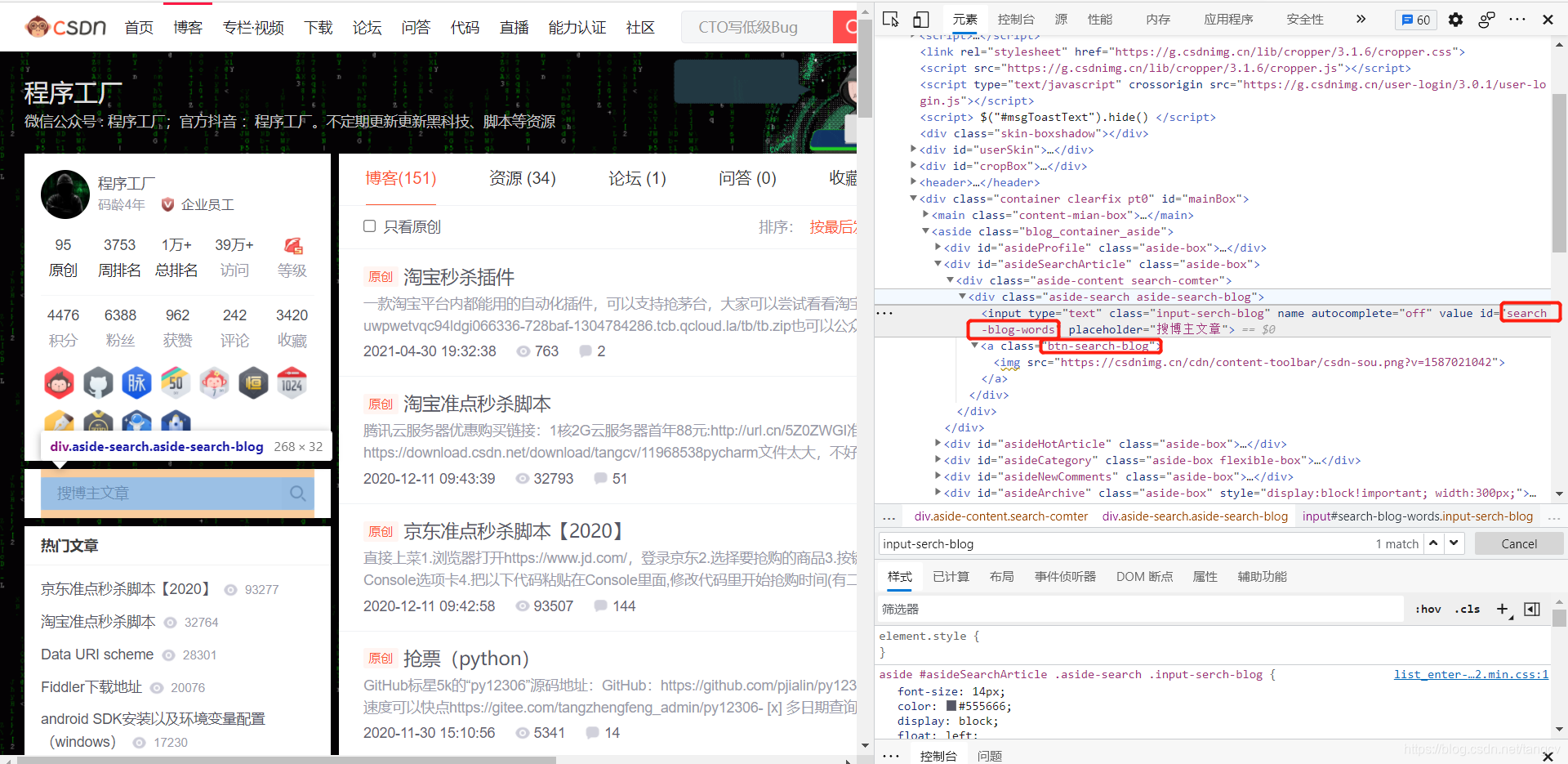Switch to 控制台 DevTools tab

1016,20
